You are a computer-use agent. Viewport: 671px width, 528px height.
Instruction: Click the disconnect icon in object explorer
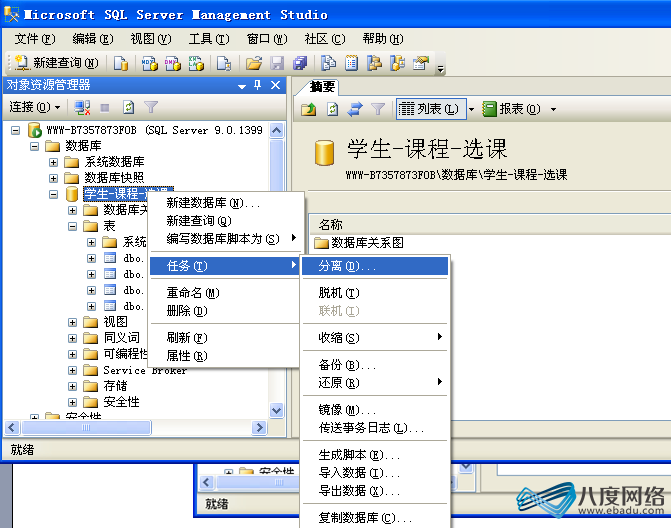(82, 107)
